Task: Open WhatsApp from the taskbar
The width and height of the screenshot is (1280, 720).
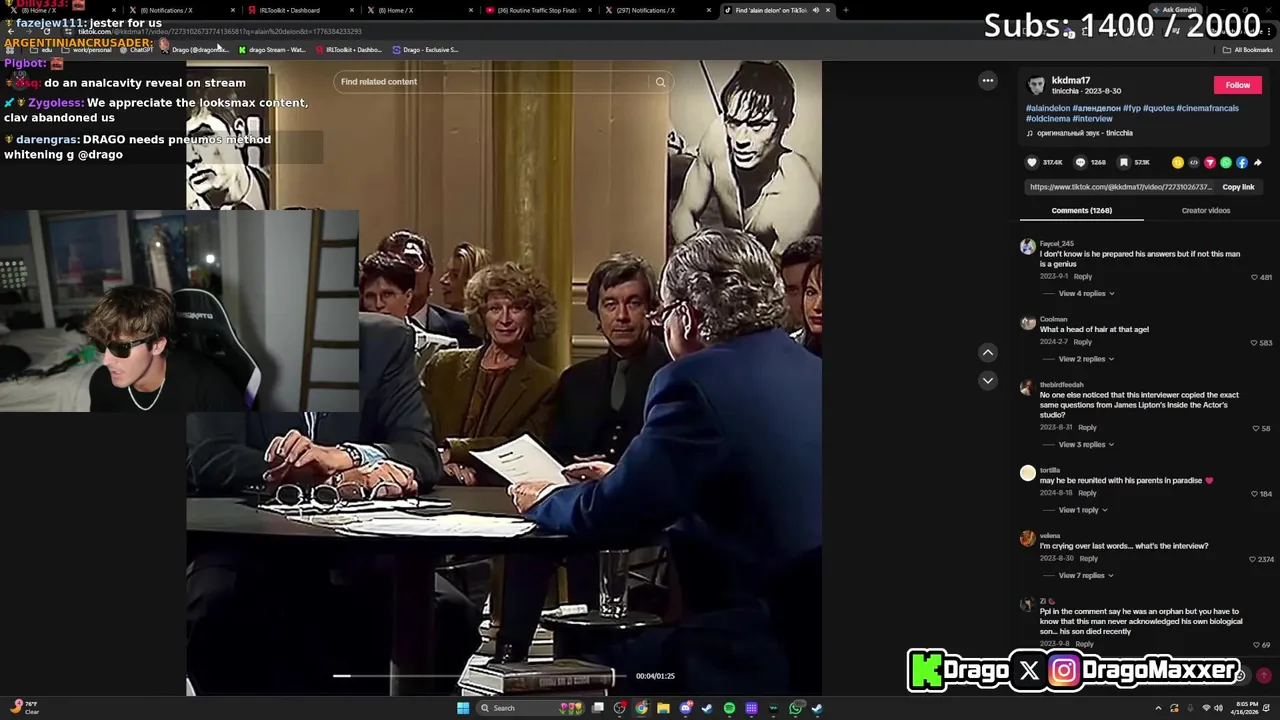Action: [795, 708]
